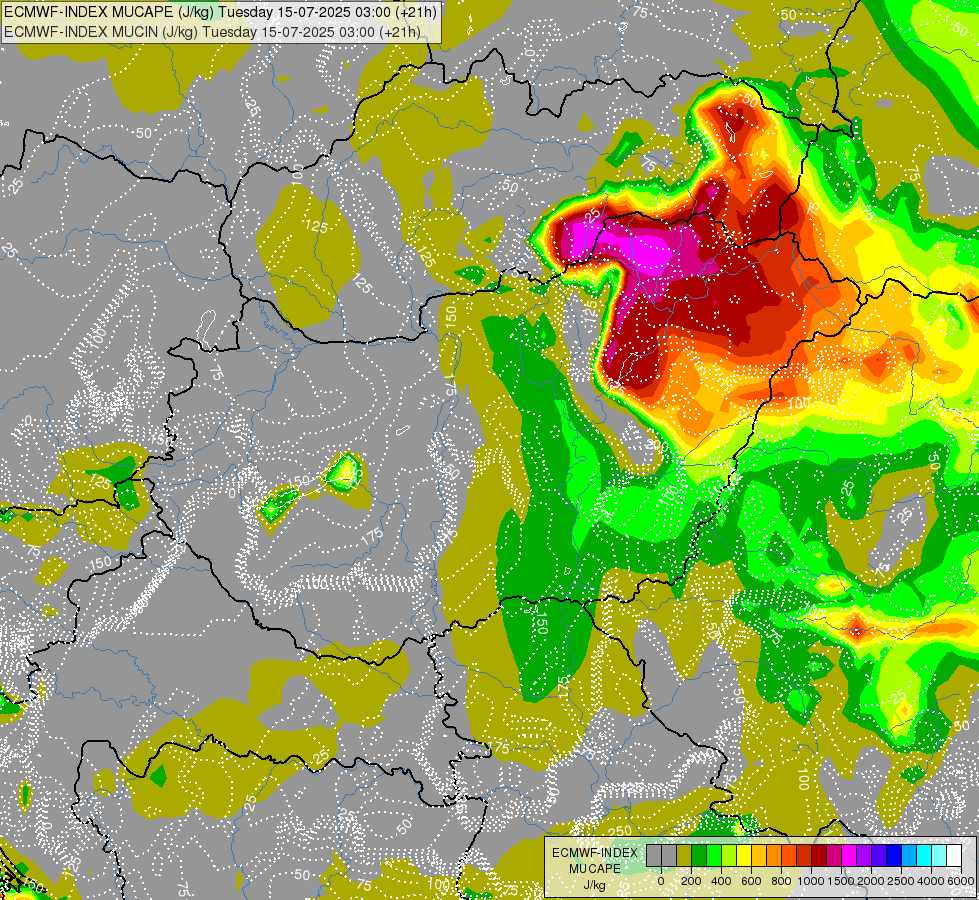Image resolution: width=979 pixels, height=900 pixels.
Task: Choose the bright magenta legend swatch
Action: coord(849,856)
